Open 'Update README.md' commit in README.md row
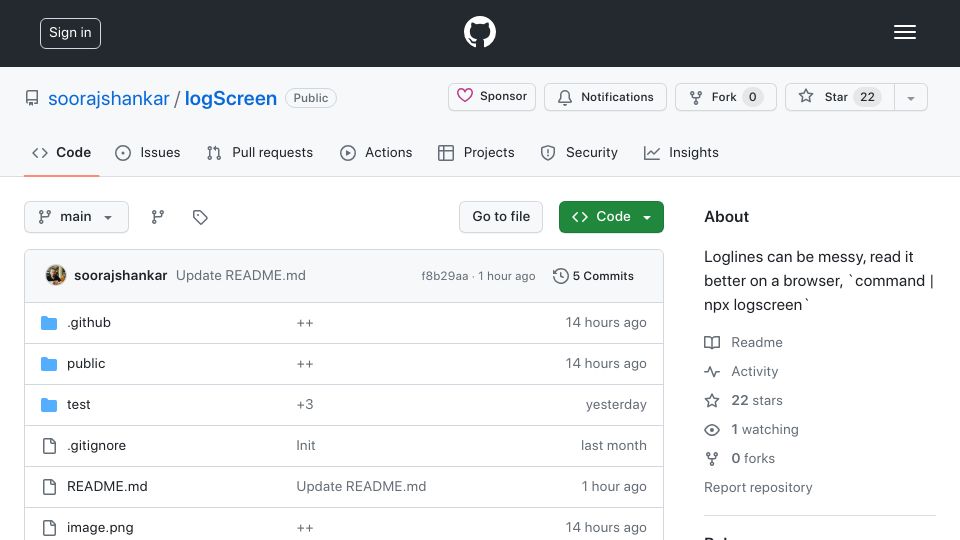The height and width of the screenshot is (540, 960). [361, 487]
